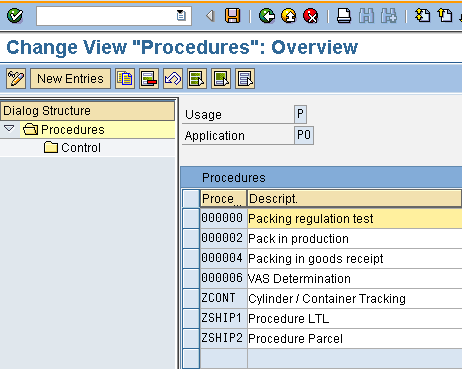Click the VAS Determination description field
This screenshot has width=462, height=369.
pyautogui.click(x=355, y=279)
